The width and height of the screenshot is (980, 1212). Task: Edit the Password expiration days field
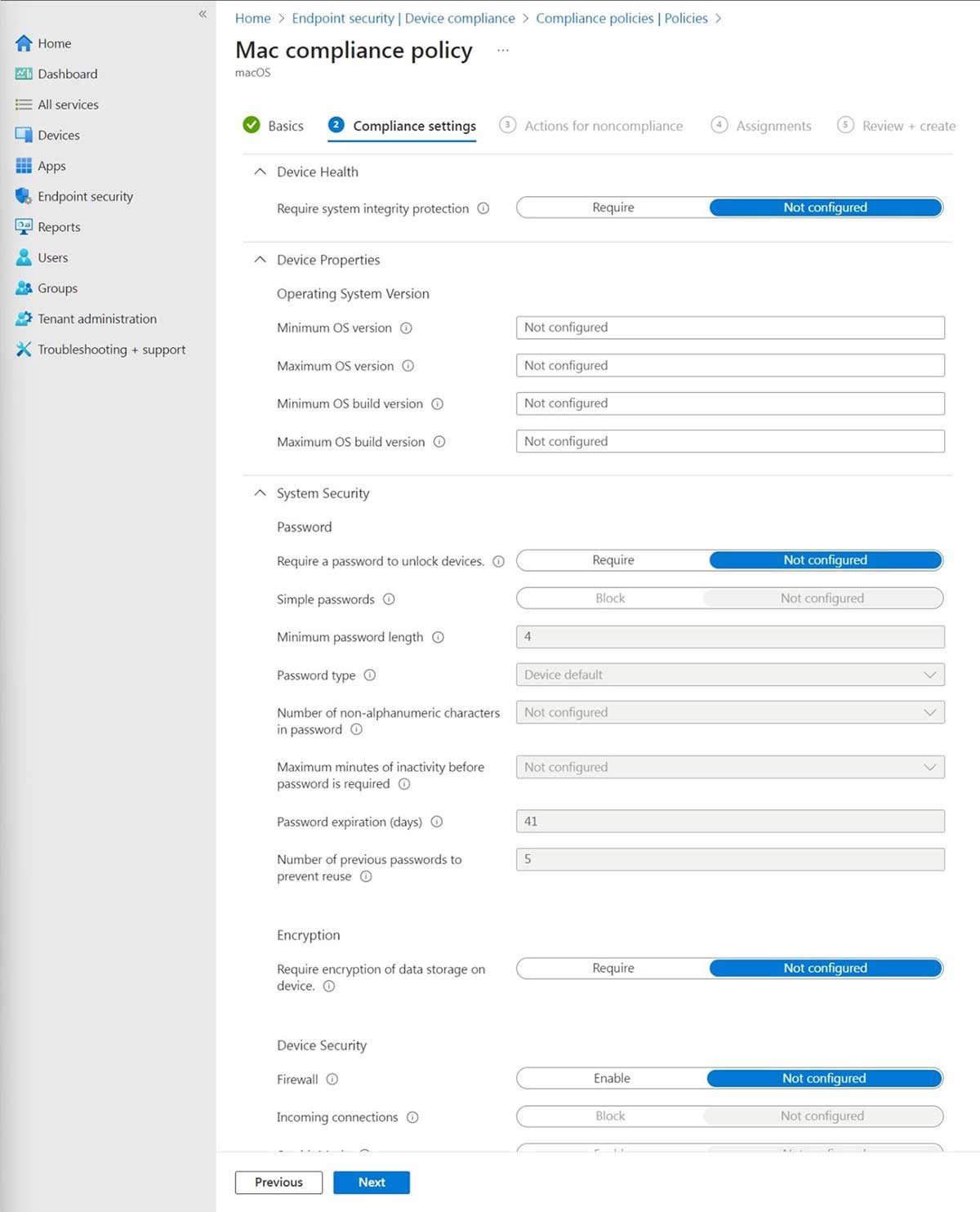point(729,822)
